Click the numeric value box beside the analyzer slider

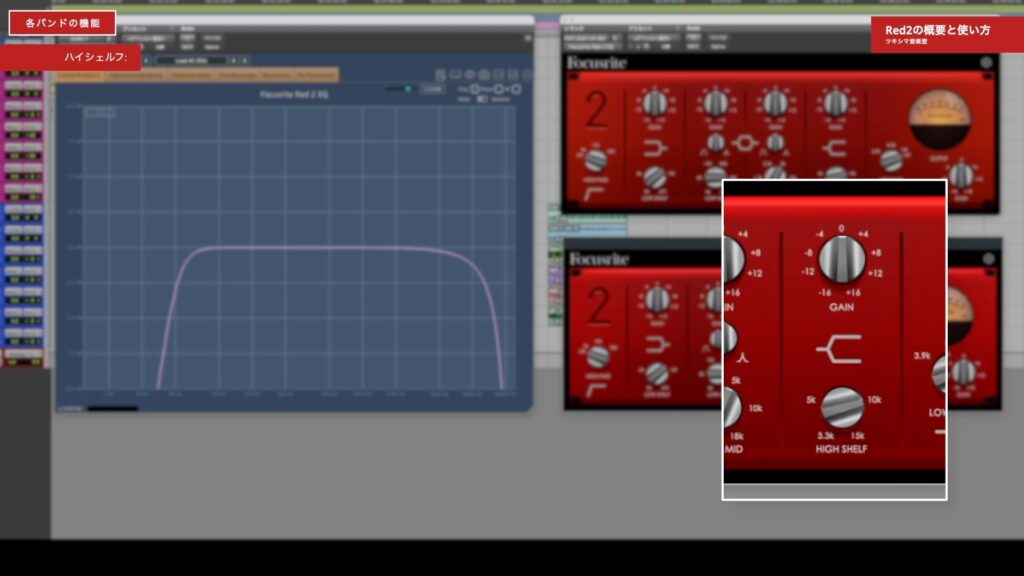pos(432,88)
